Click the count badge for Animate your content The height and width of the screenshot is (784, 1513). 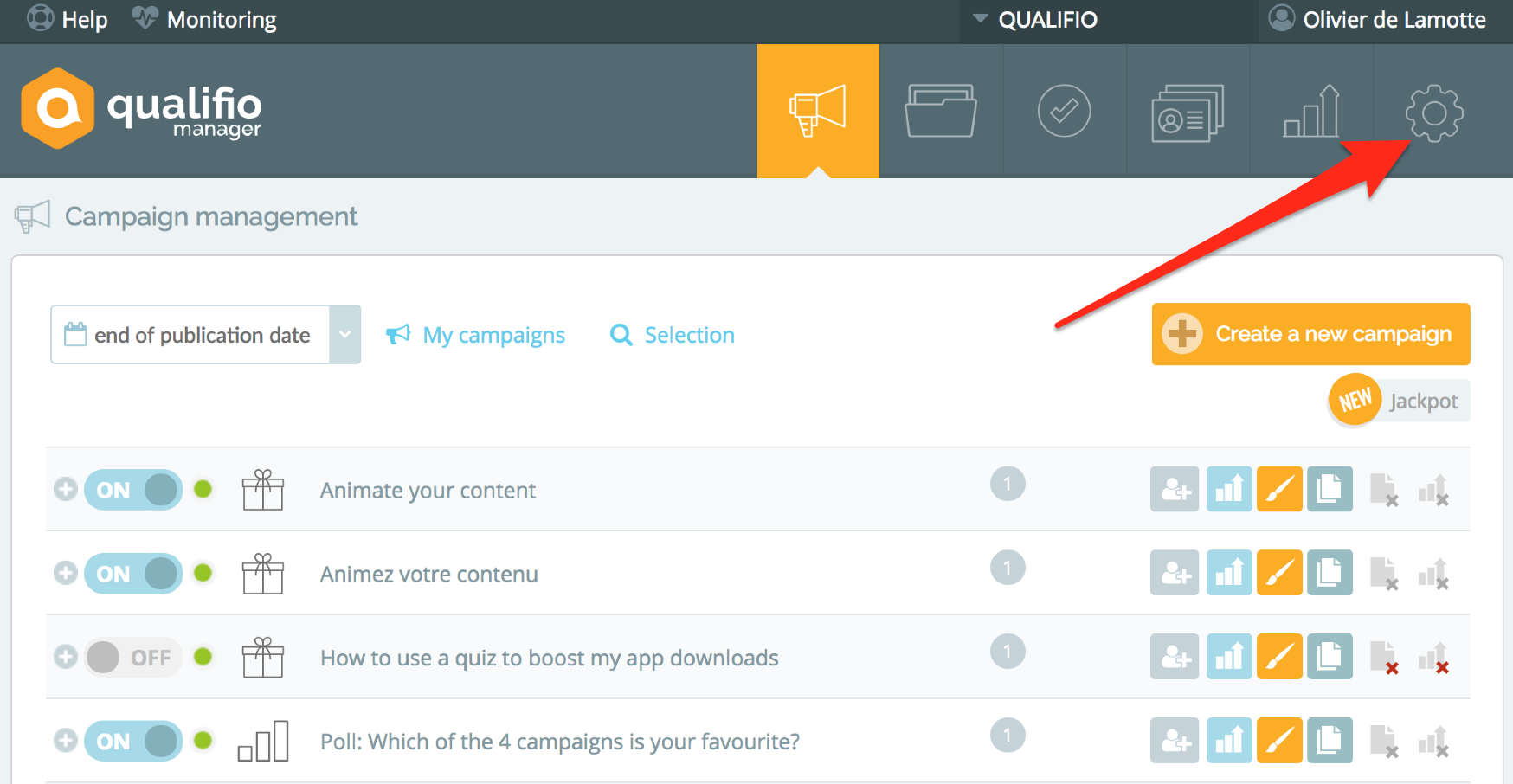point(1008,484)
